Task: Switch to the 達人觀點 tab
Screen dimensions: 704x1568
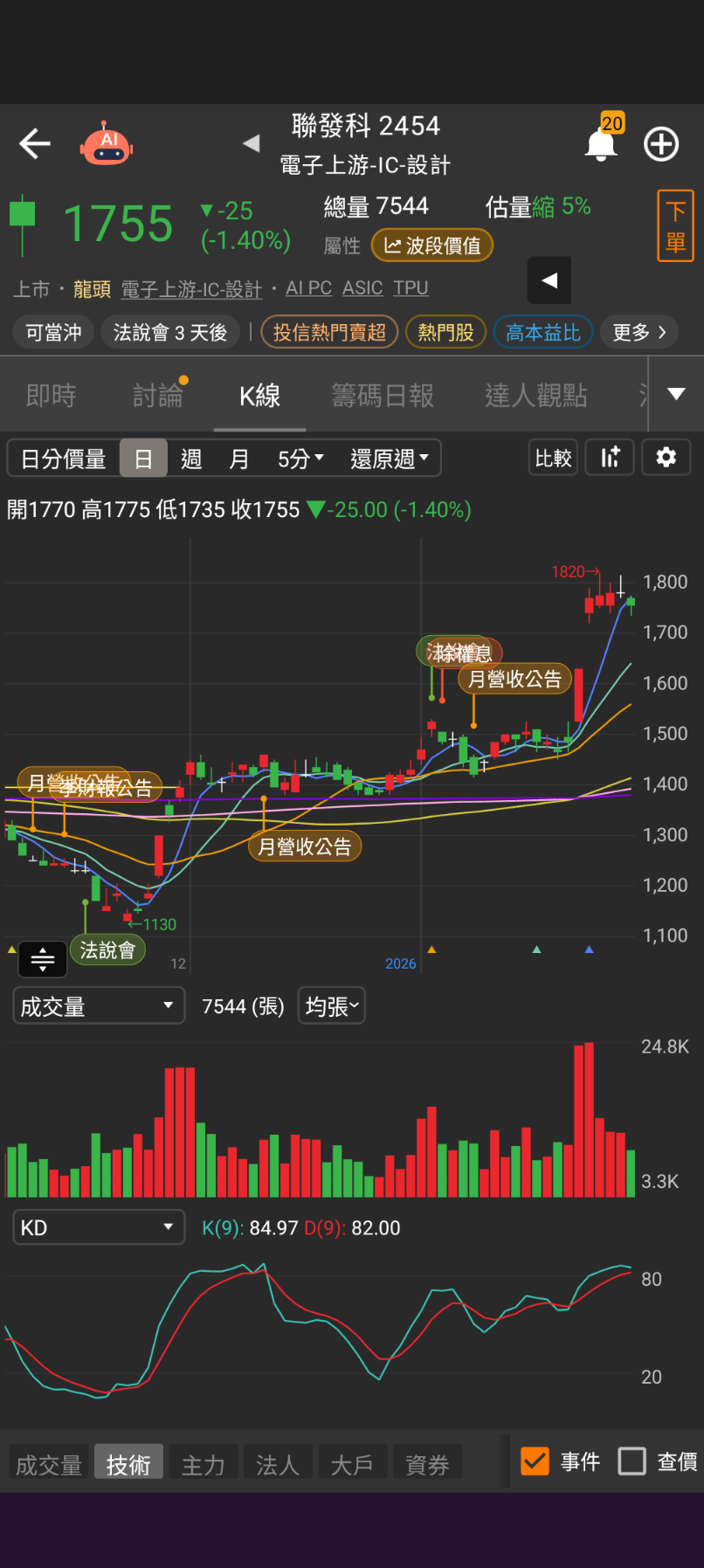Action: coord(536,396)
